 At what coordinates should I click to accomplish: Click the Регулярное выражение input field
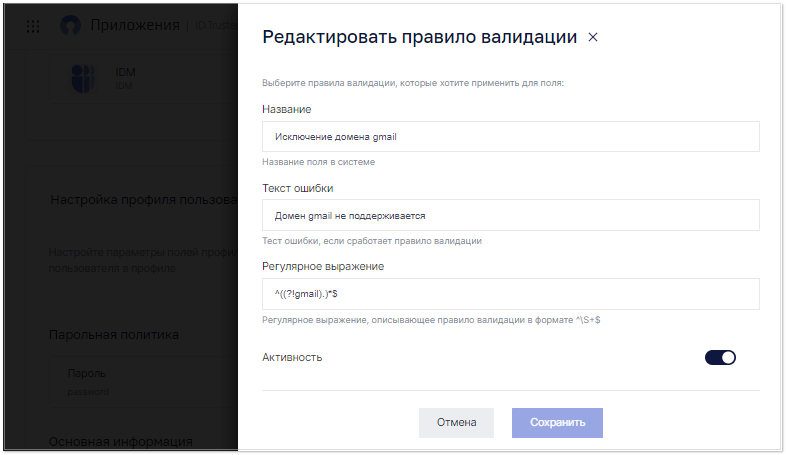click(510, 294)
